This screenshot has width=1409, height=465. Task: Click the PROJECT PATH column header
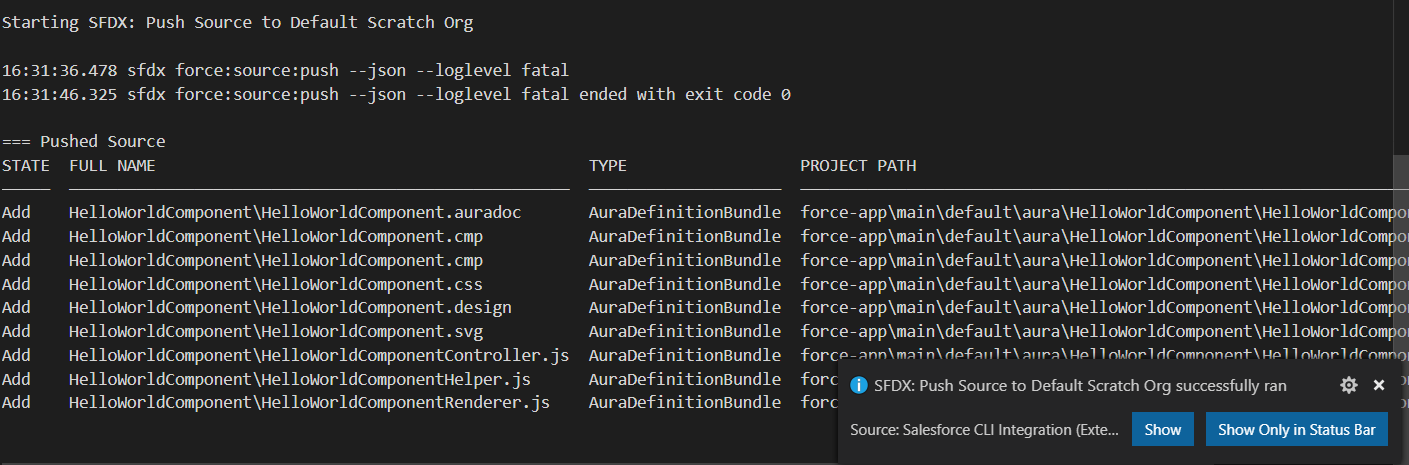tap(858, 166)
